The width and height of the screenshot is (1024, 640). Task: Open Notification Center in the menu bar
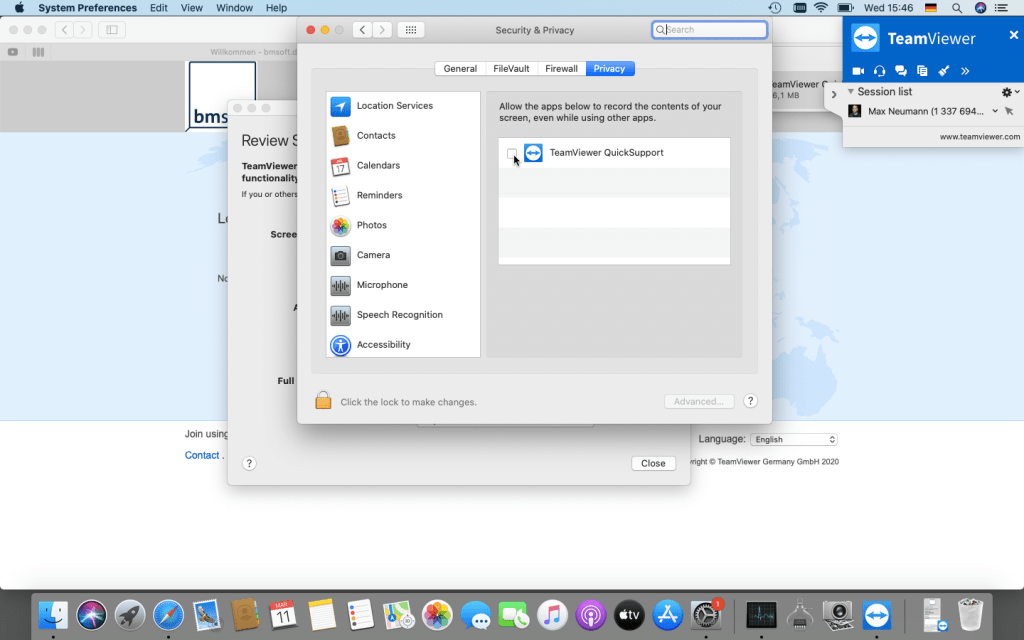[1001, 8]
